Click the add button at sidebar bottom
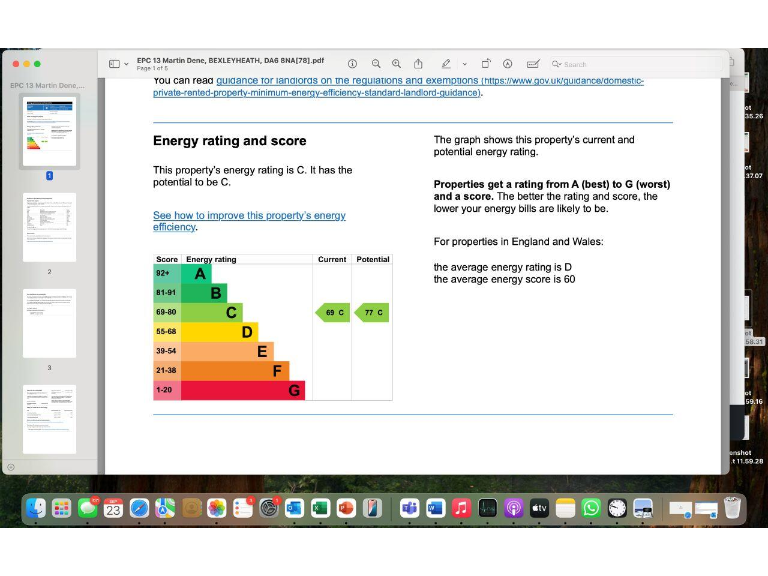The width and height of the screenshot is (768, 576). [11, 467]
